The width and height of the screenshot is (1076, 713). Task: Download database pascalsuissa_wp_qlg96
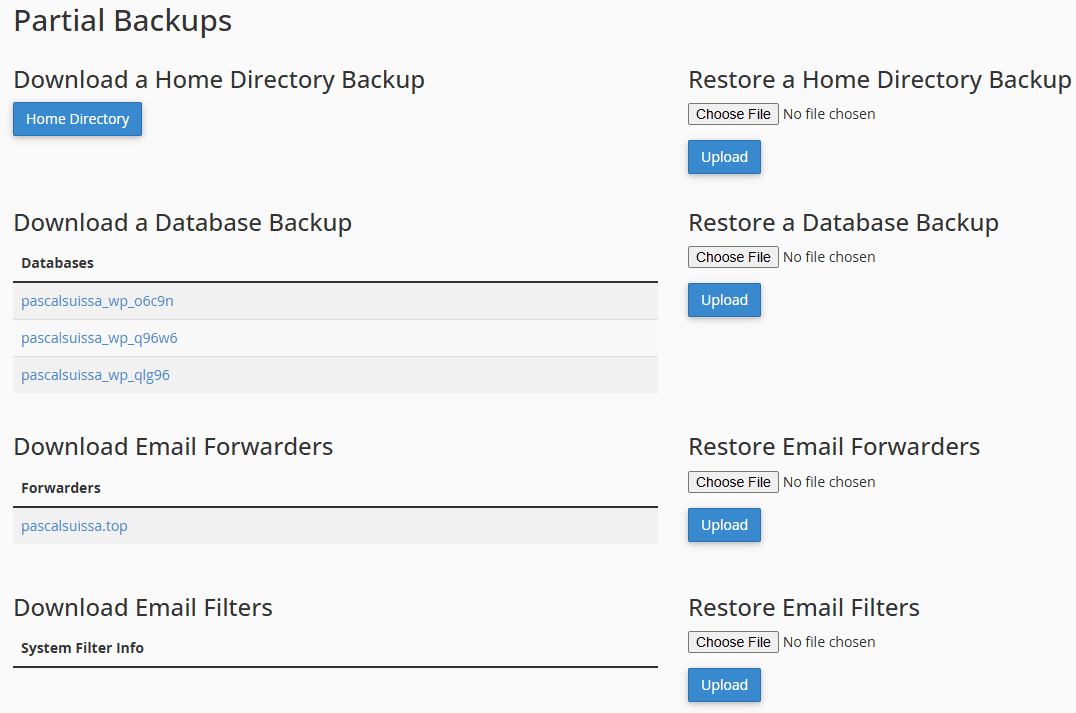pos(95,375)
